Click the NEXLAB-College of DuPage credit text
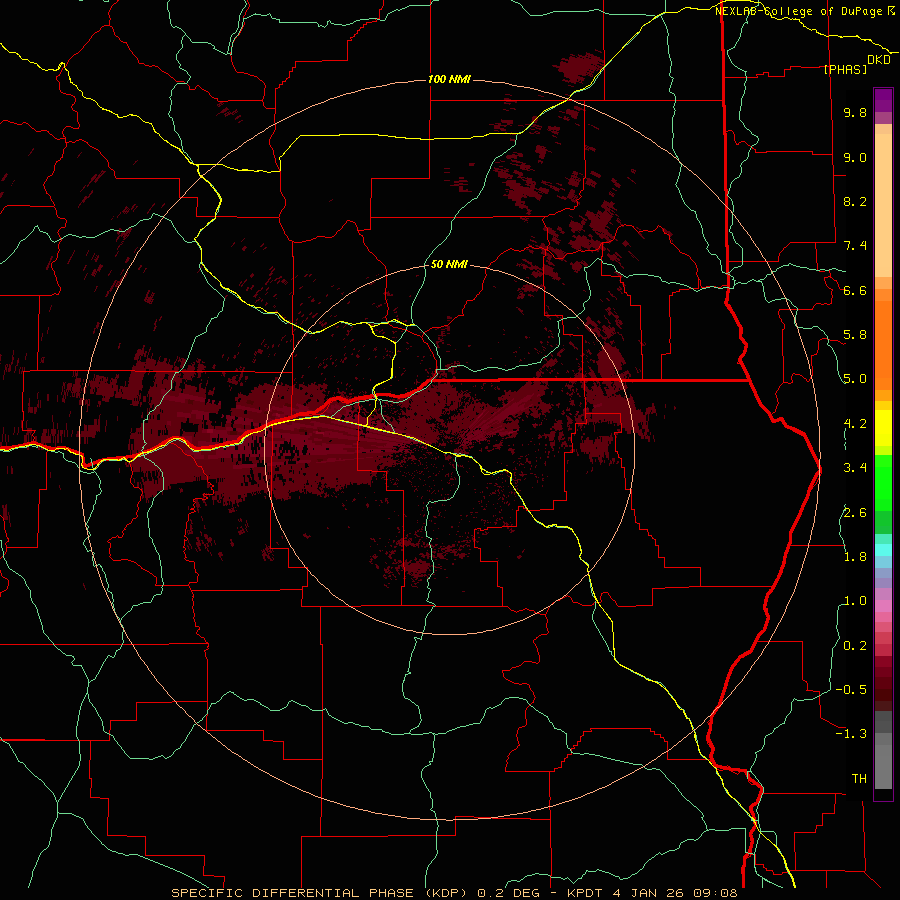This screenshot has width=900, height=900. pyautogui.click(x=799, y=11)
